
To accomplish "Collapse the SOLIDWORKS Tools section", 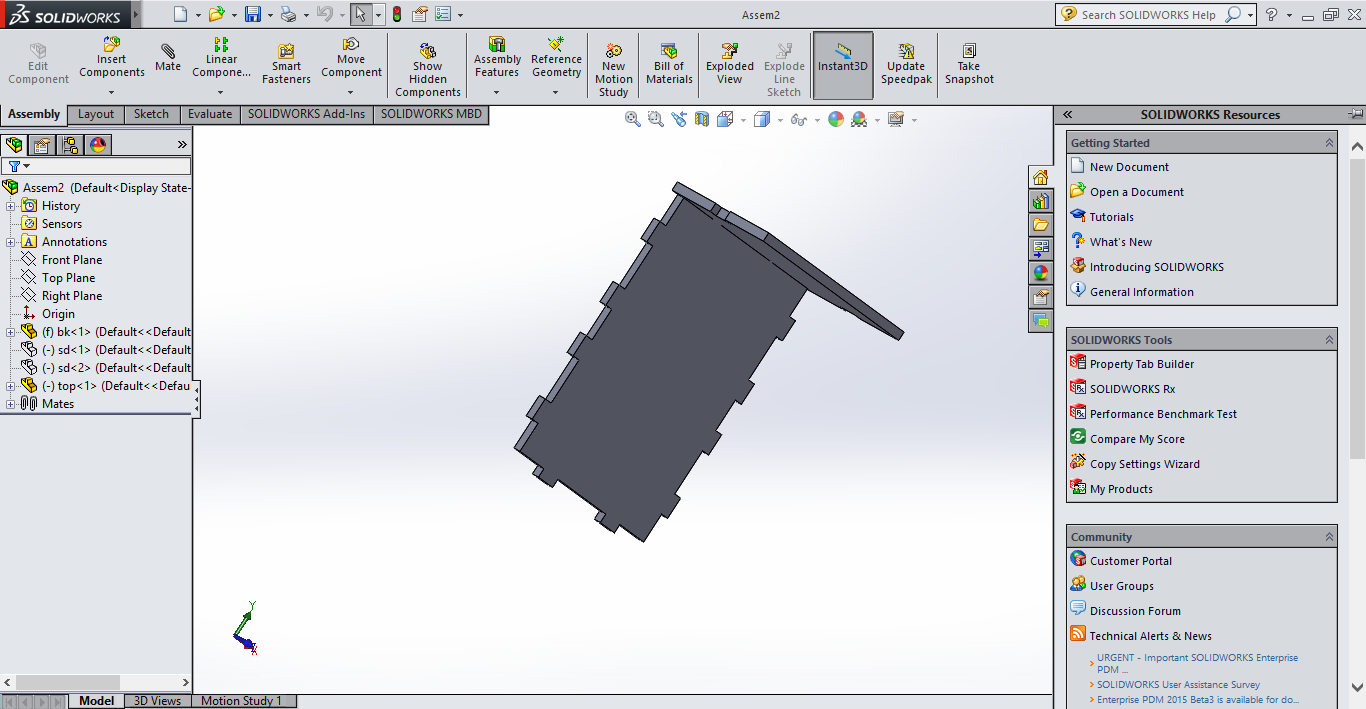I will [1329, 340].
